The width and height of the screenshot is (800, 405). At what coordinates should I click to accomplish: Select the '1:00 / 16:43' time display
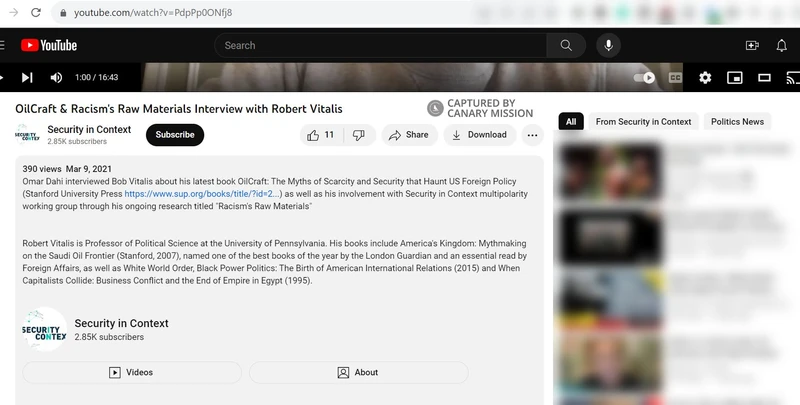pos(96,78)
